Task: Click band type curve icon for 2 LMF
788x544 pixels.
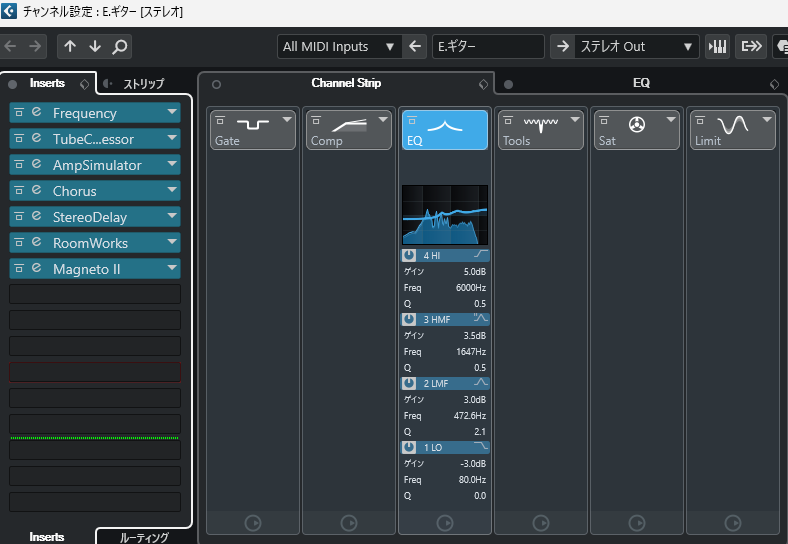Action: pos(480,383)
